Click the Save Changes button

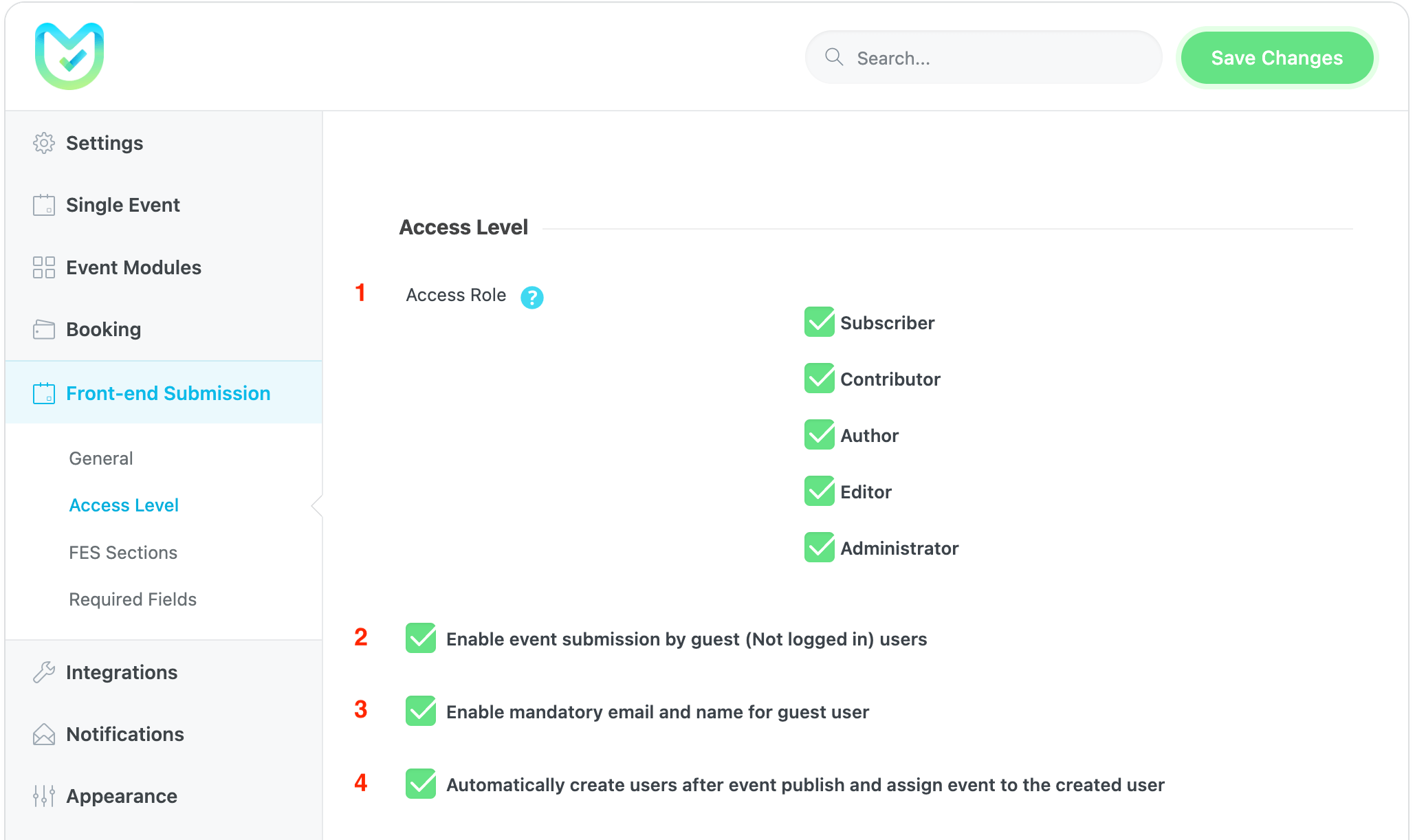1277,58
